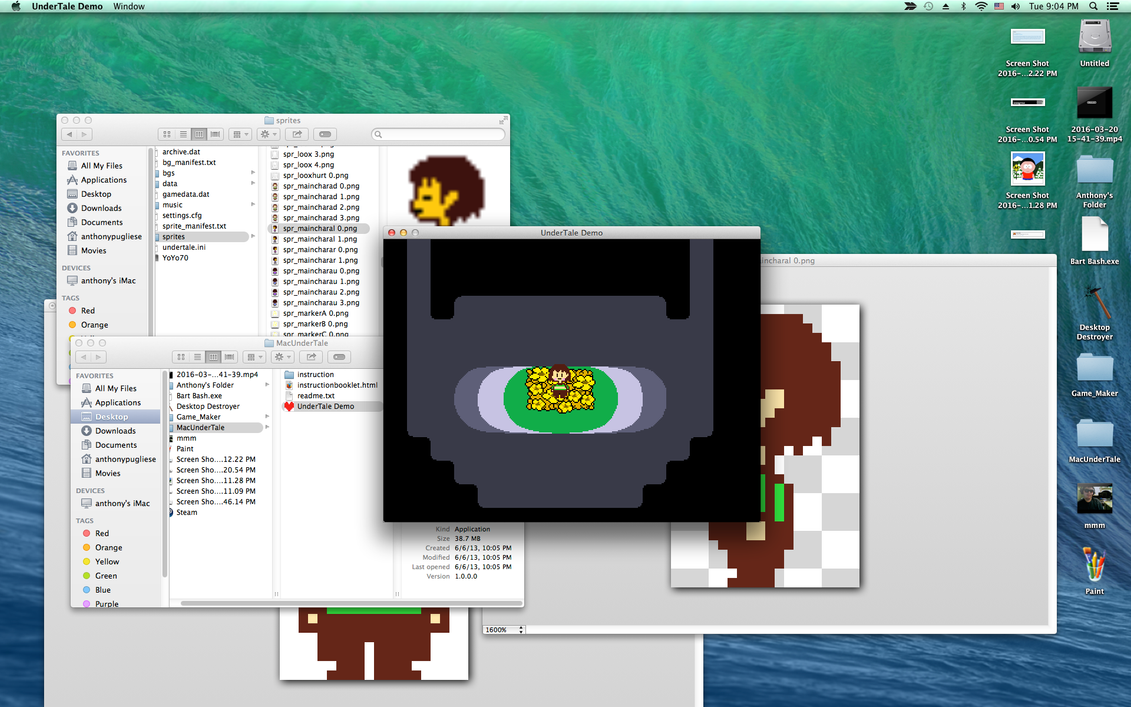Click Movies in MacUnderTale window sidebar
Screen dimensions: 1131x707
pyautogui.click(x=107, y=473)
